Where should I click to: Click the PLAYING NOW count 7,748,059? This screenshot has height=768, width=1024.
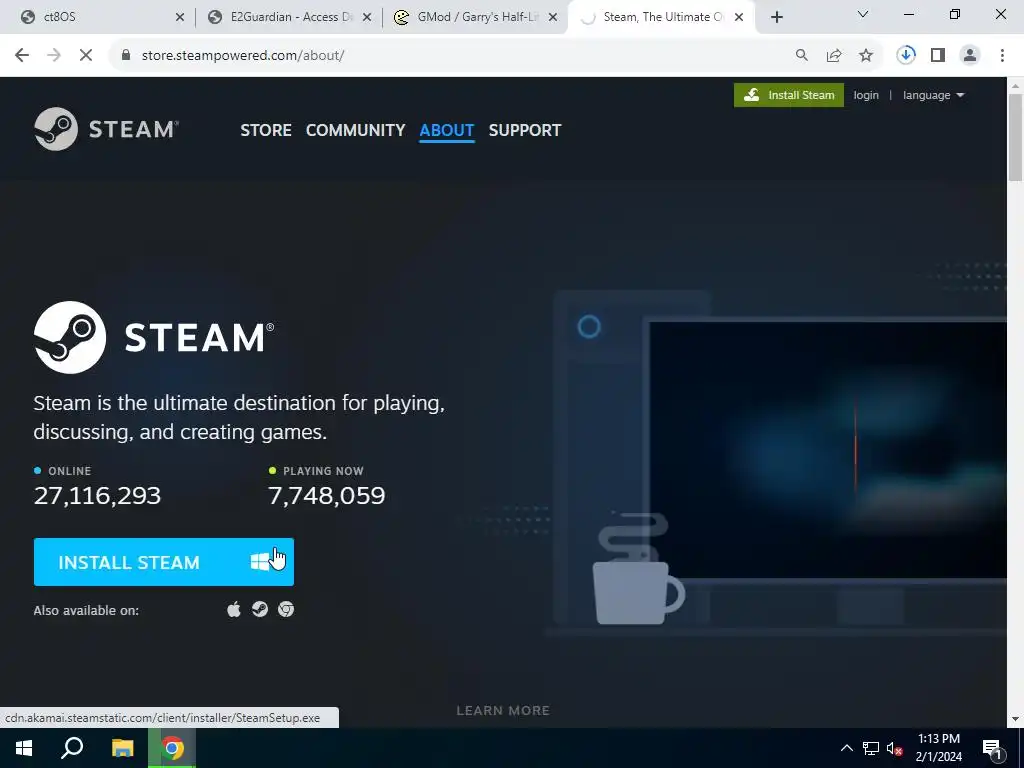tap(327, 496)
